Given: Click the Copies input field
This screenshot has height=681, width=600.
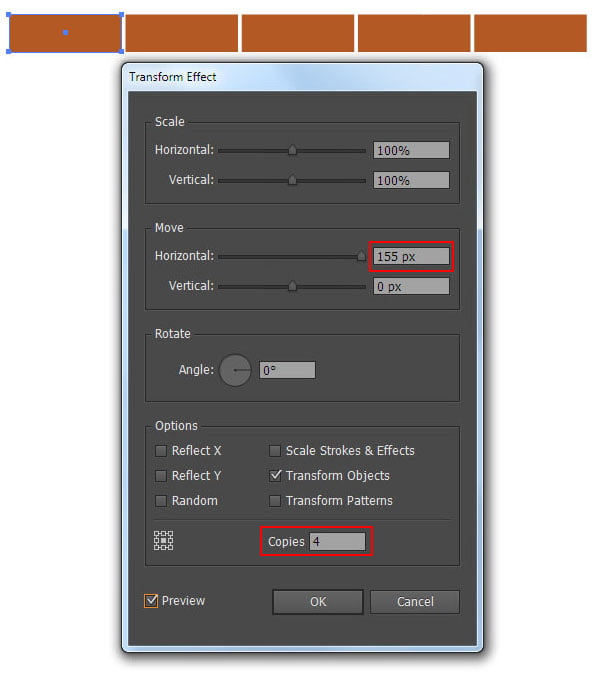Looking at the screenshot, I should pos(337,542).
